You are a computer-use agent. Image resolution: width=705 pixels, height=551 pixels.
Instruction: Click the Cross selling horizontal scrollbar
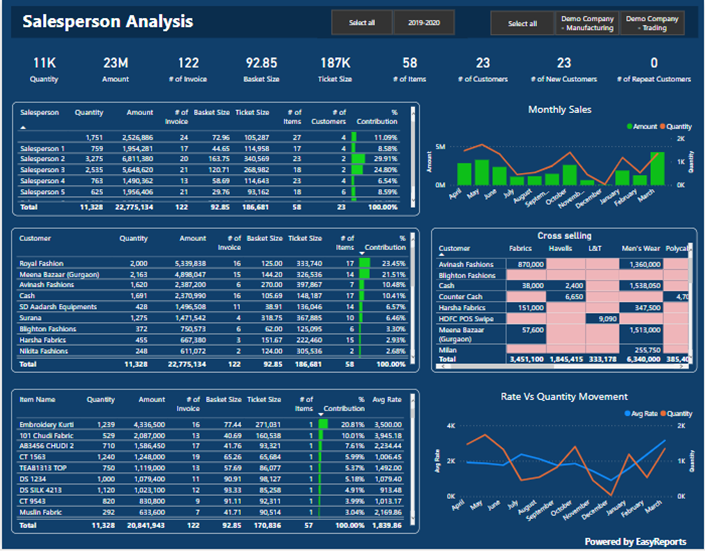(562, 367)
